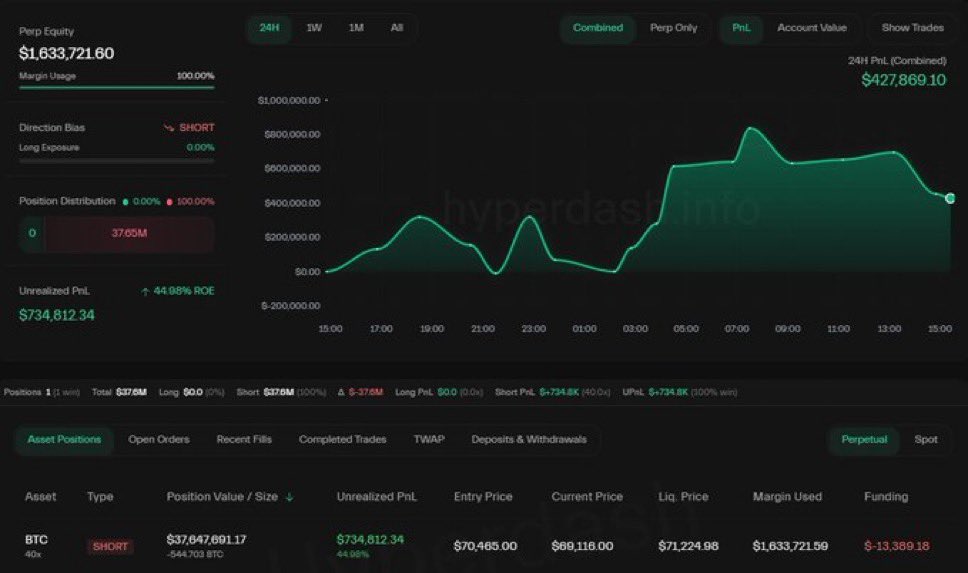Open the Open Orders tab
This screenshot has height=573, width=968.
point(159,440)
